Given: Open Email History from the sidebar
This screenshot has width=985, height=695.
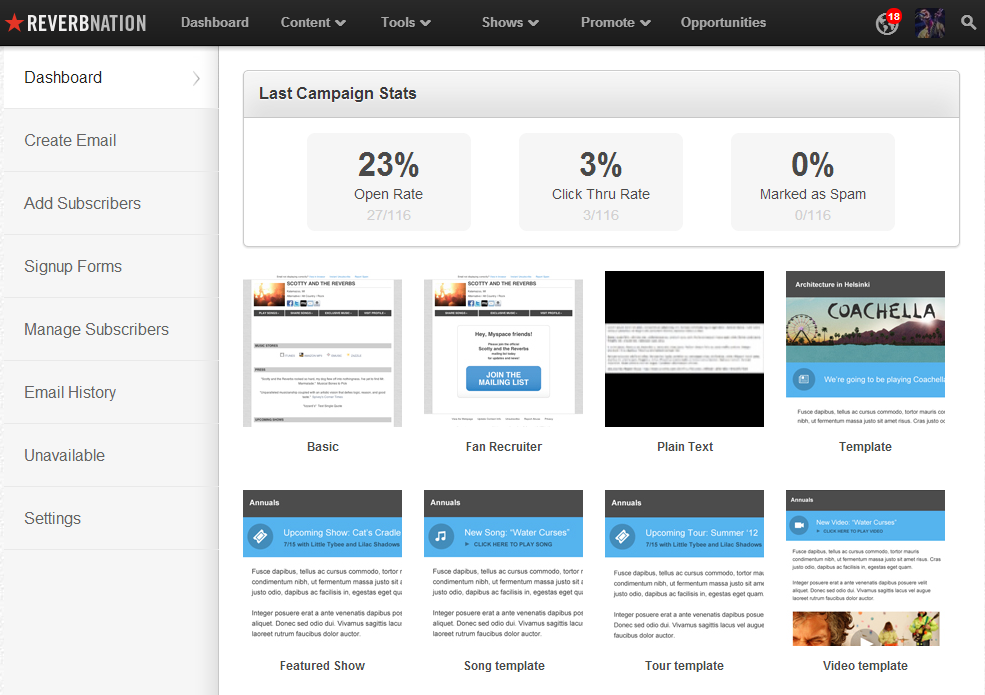Looking at the screenshot, I should (x=70, y=392).
